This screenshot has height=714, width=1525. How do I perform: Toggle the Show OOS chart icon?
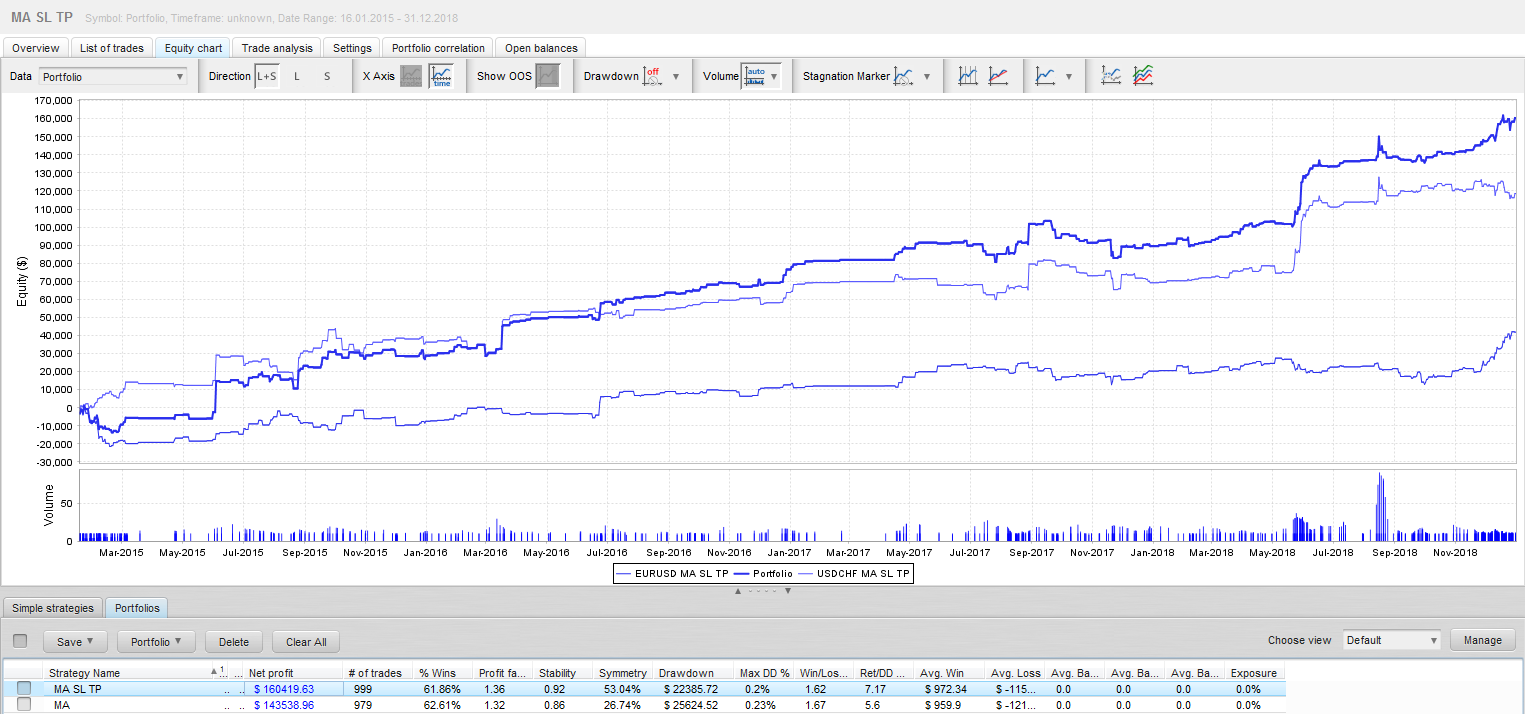(547, 76)
